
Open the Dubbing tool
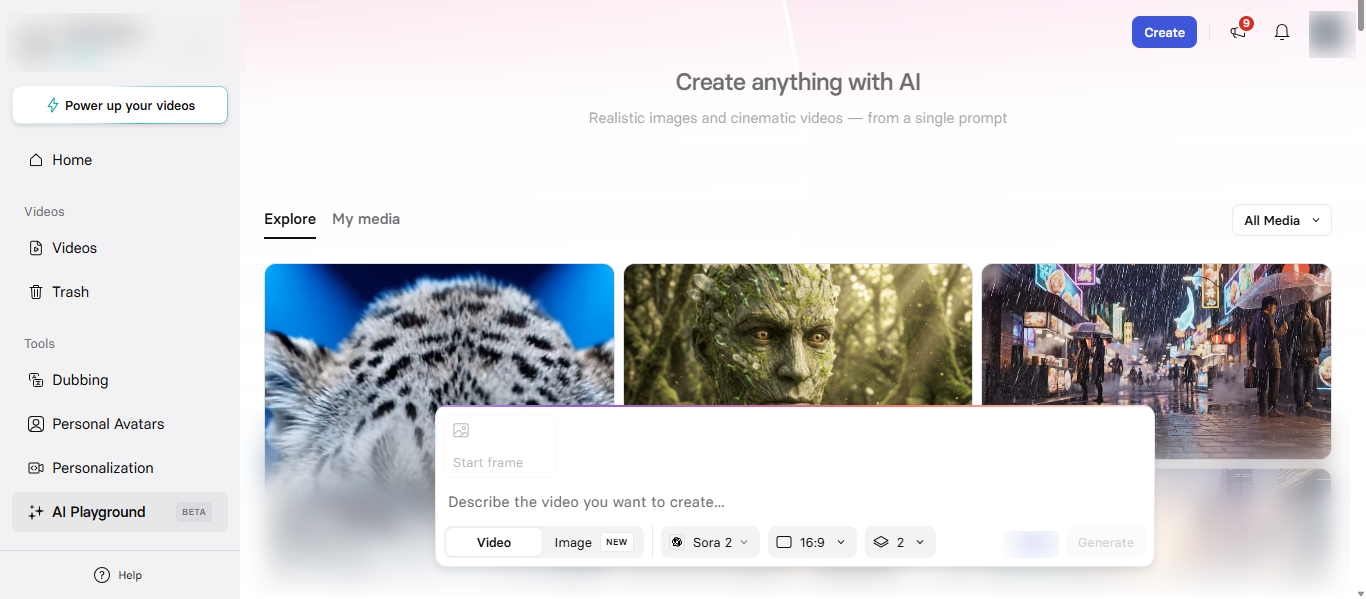[x=80, y=380]
